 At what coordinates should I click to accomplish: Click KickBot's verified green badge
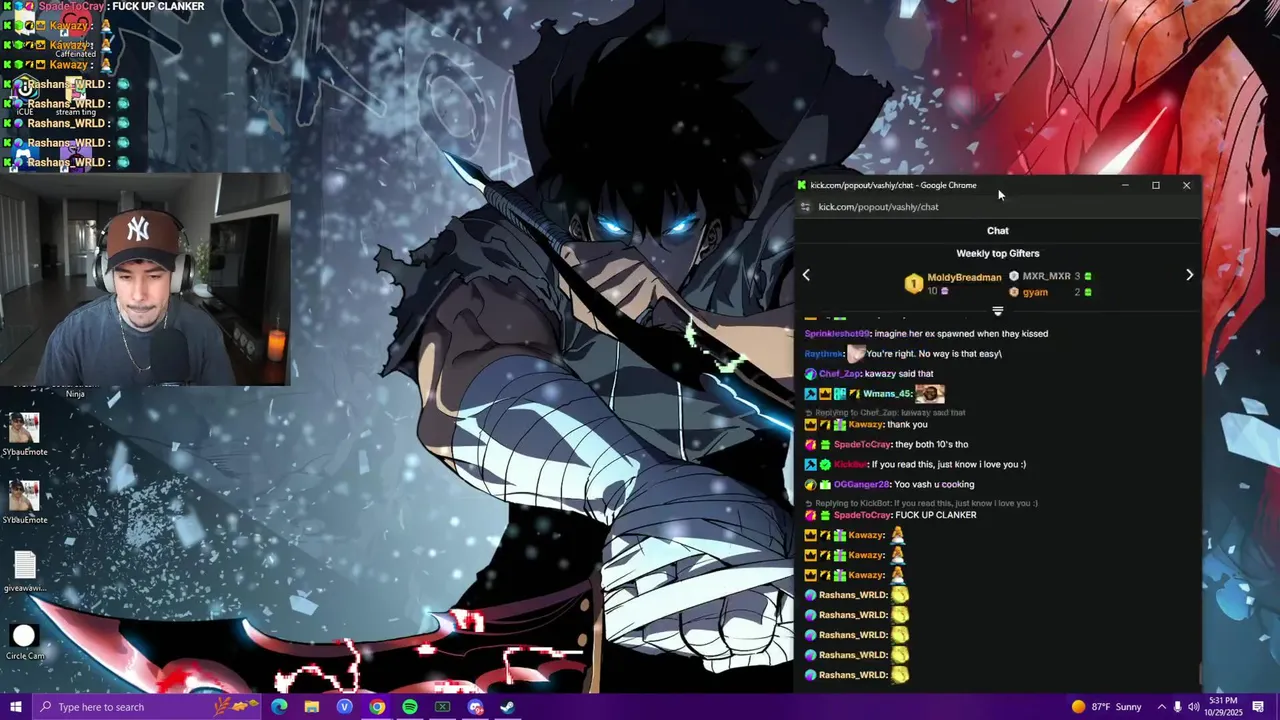click(825, 465)
